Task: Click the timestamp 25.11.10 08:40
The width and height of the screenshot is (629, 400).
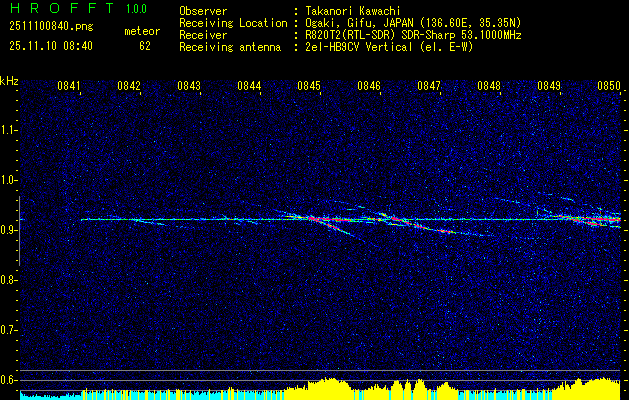Action: pyautogui.click(x=51, y=46)
